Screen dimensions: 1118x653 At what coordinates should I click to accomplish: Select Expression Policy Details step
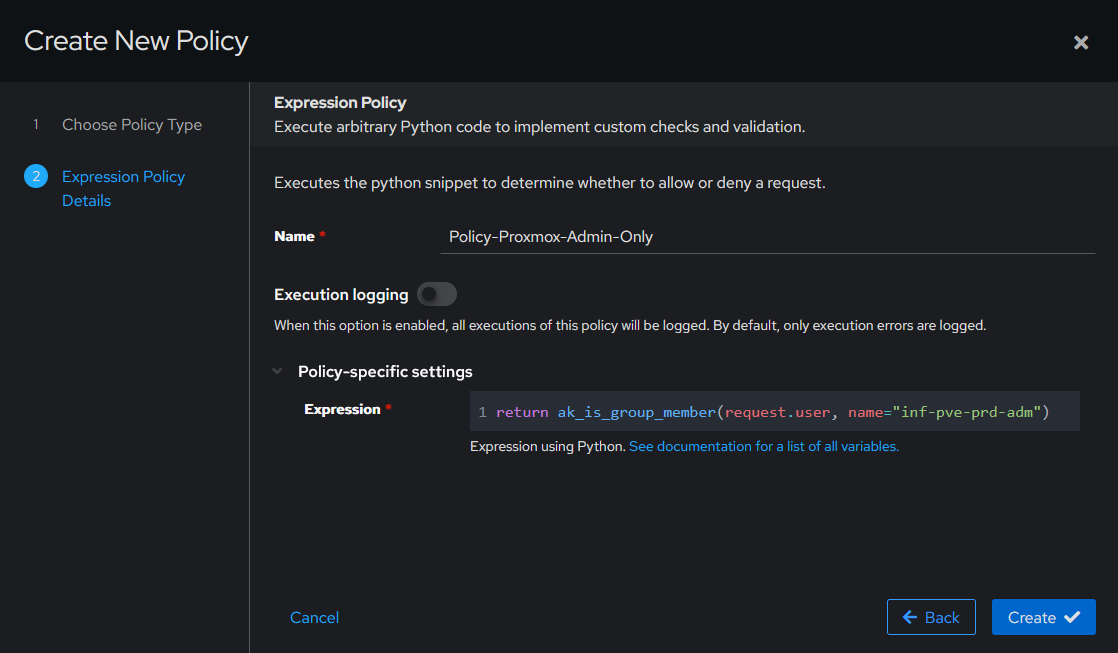coord(123,188)
